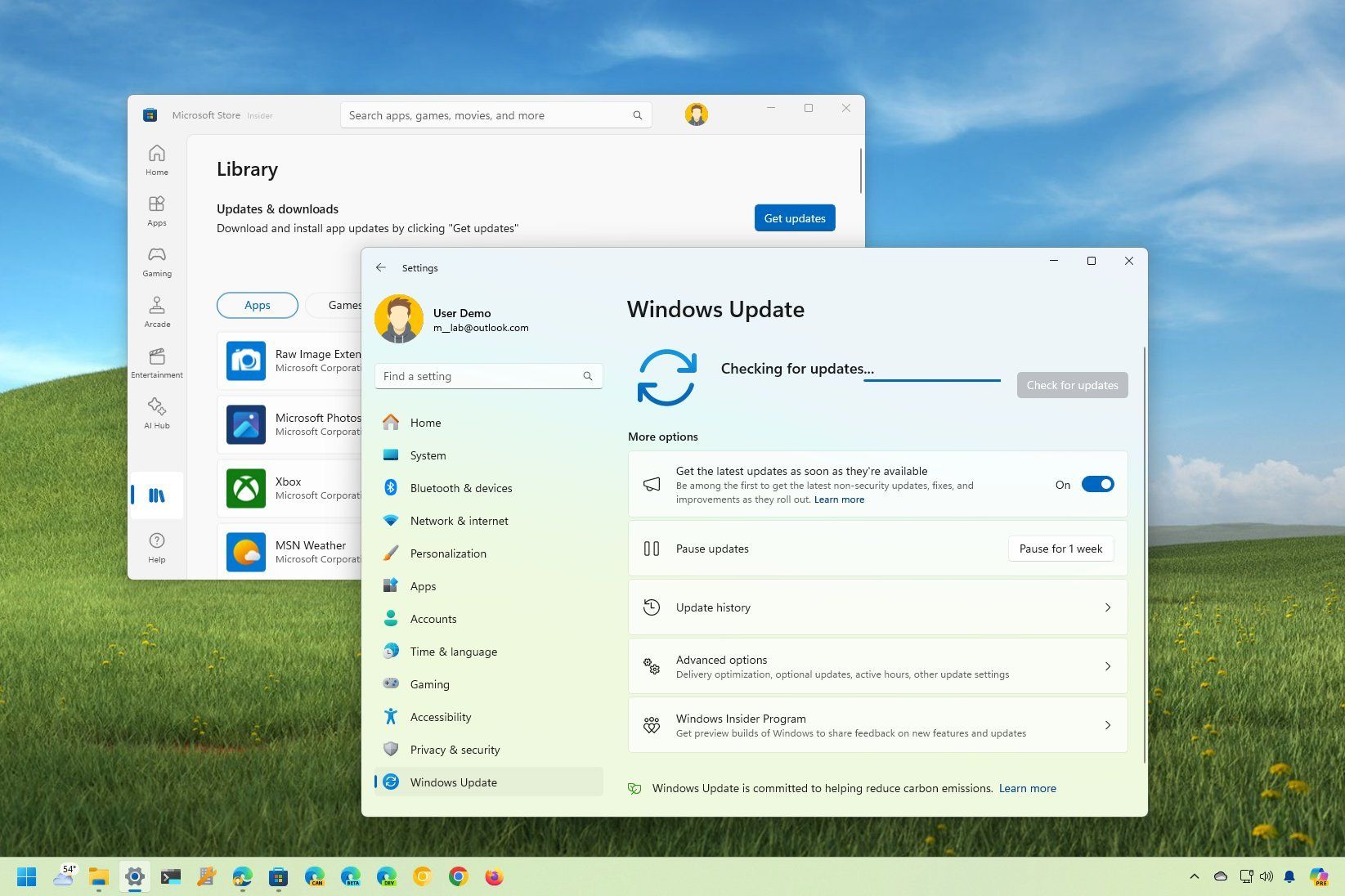Viewport: 1345px width, 896px height.
Task: Disable getting latest updates as soon as available
Action: [x=1097, y=483]
